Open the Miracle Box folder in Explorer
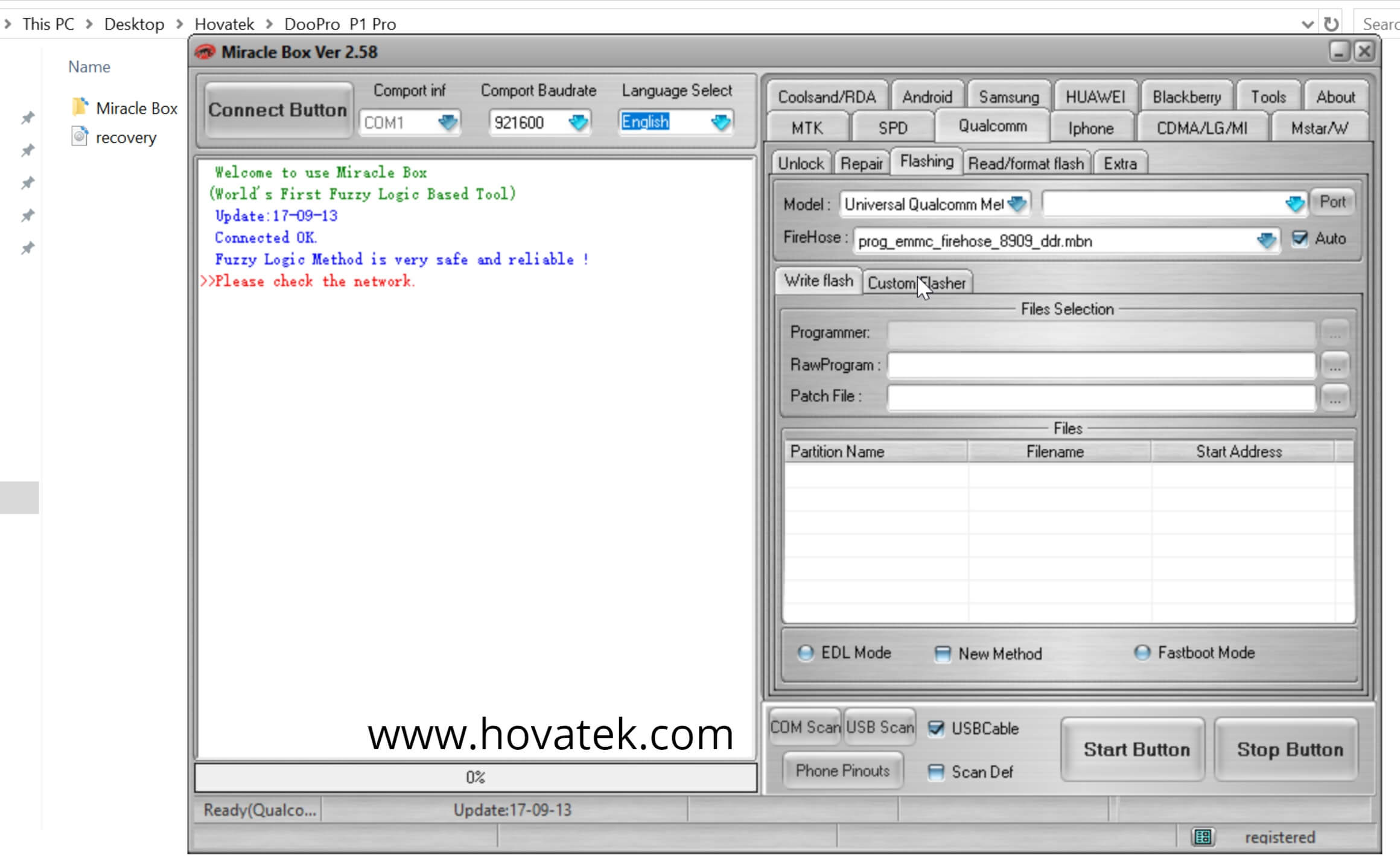 point(126,108)
